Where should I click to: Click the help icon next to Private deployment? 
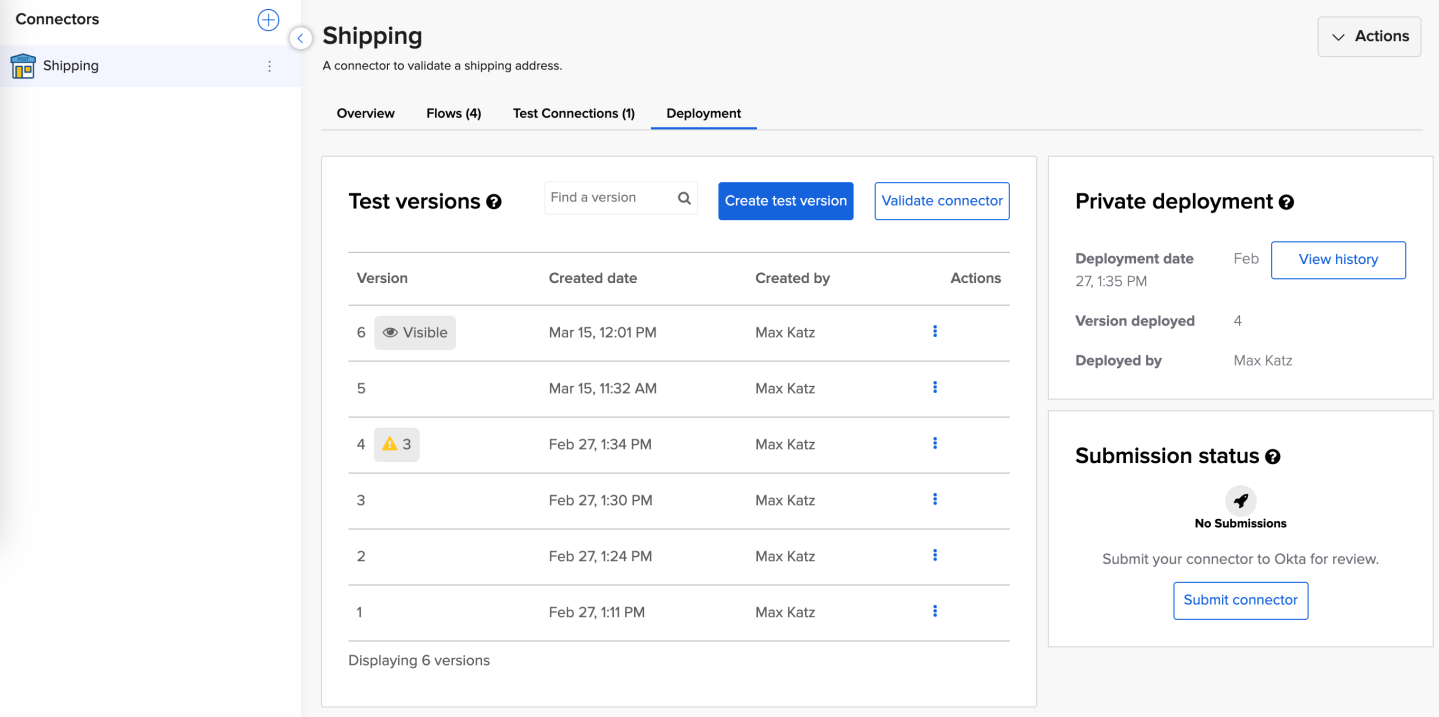pyautogui.click(x=1288, y=201)
